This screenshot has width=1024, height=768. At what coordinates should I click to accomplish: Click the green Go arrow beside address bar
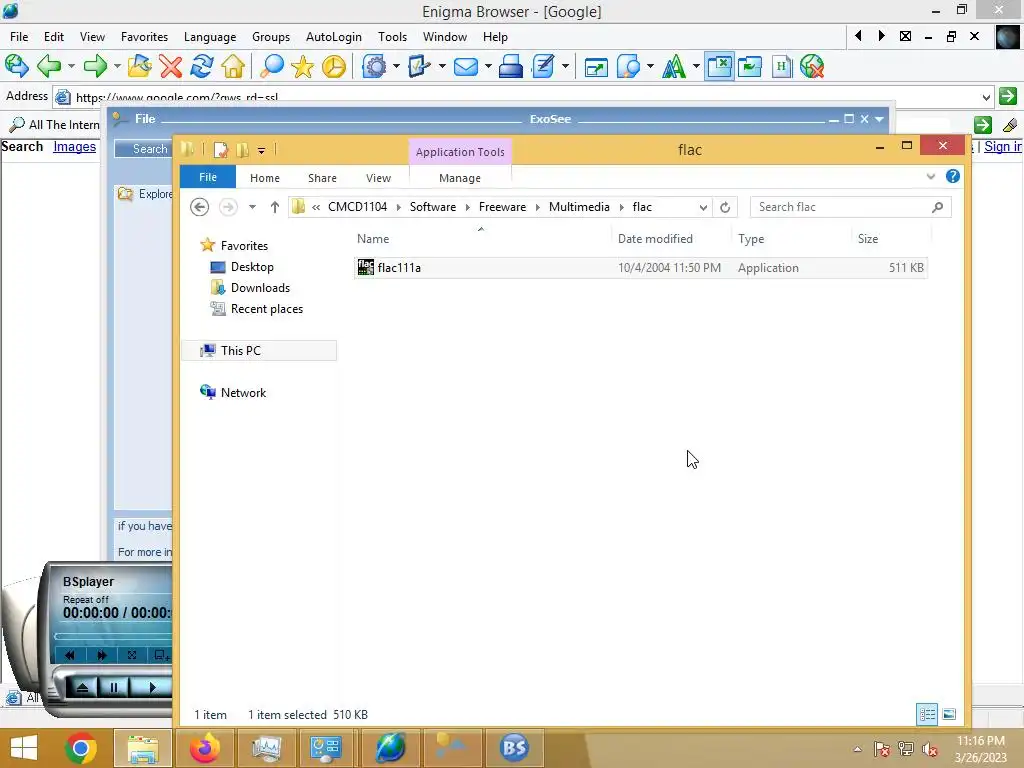tap(1008, 96)
